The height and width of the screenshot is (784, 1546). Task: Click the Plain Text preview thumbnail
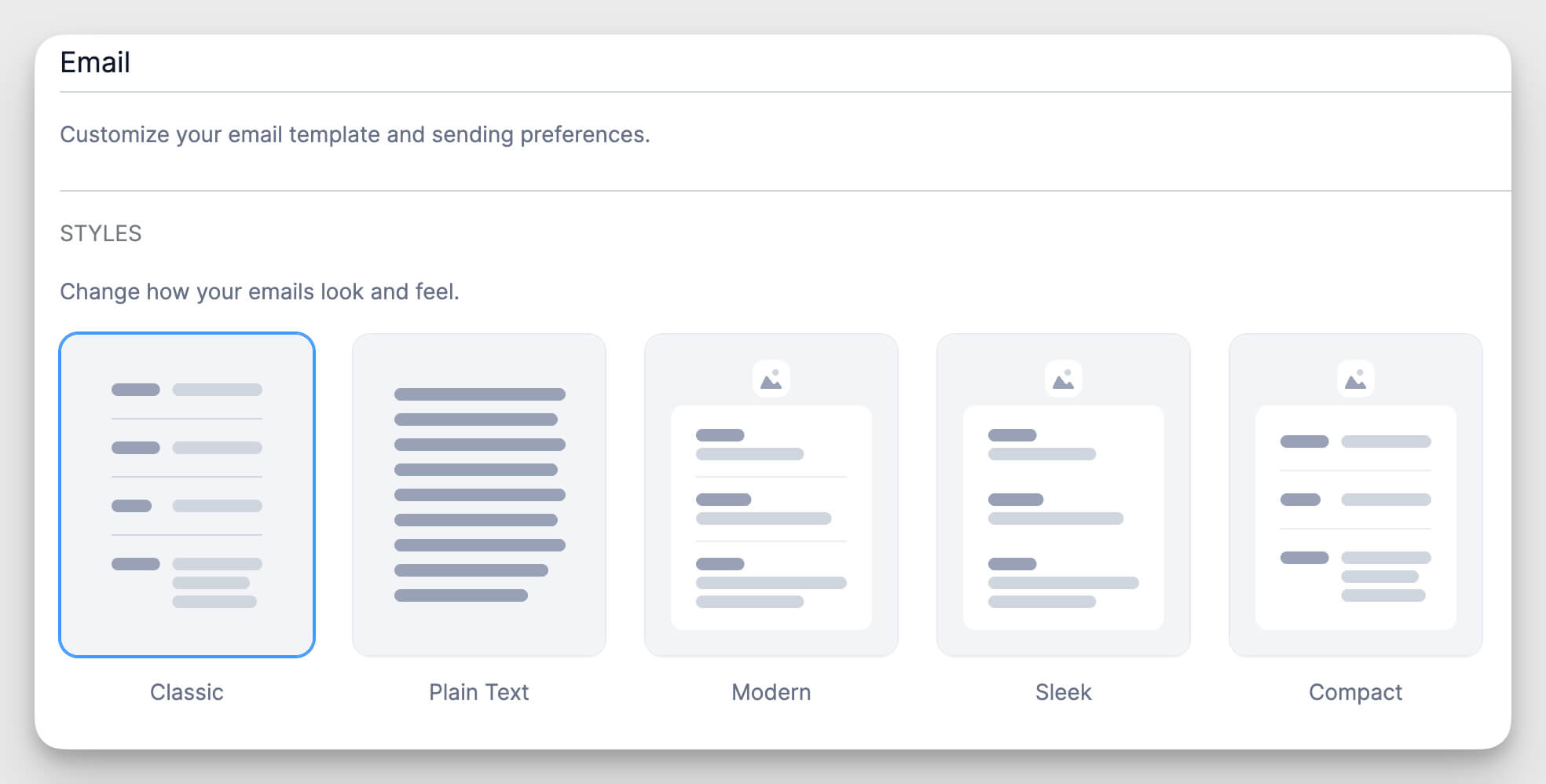tap(479, 495)
